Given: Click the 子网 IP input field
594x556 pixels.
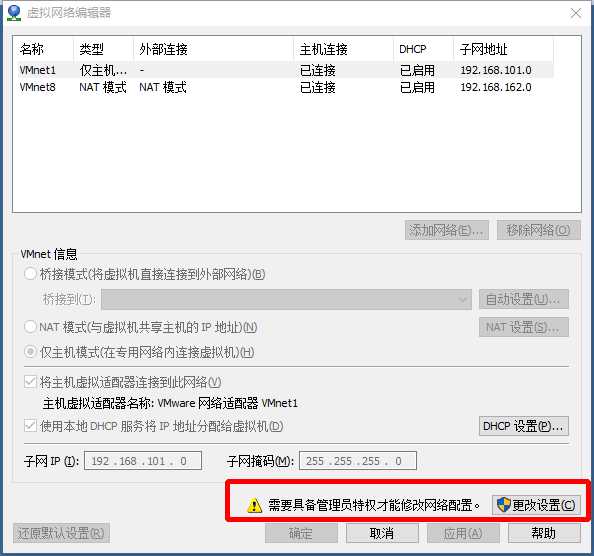Looking at the screenshot, I should [x=143, y=461].
